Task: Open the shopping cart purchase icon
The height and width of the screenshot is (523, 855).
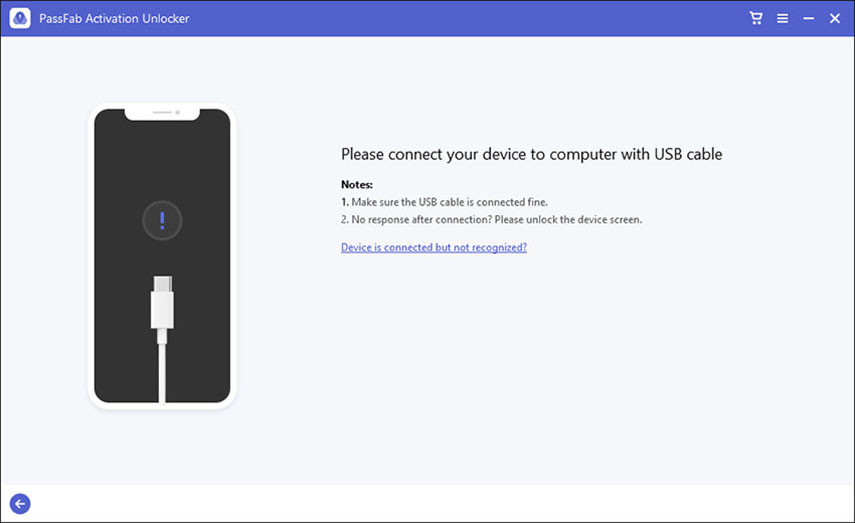Action: (757, 18)
